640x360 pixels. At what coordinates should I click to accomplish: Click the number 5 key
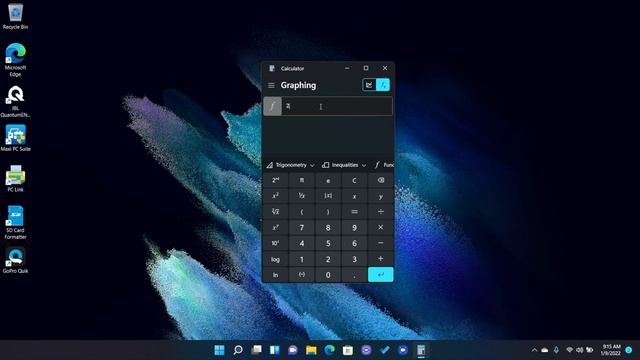tap(328, 243)
